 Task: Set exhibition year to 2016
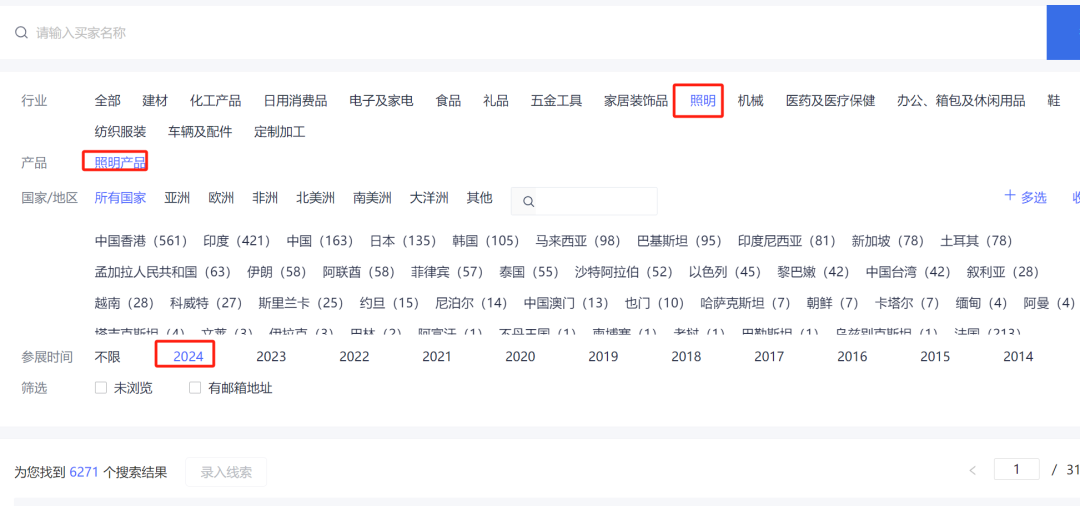[x=852, y=357]
